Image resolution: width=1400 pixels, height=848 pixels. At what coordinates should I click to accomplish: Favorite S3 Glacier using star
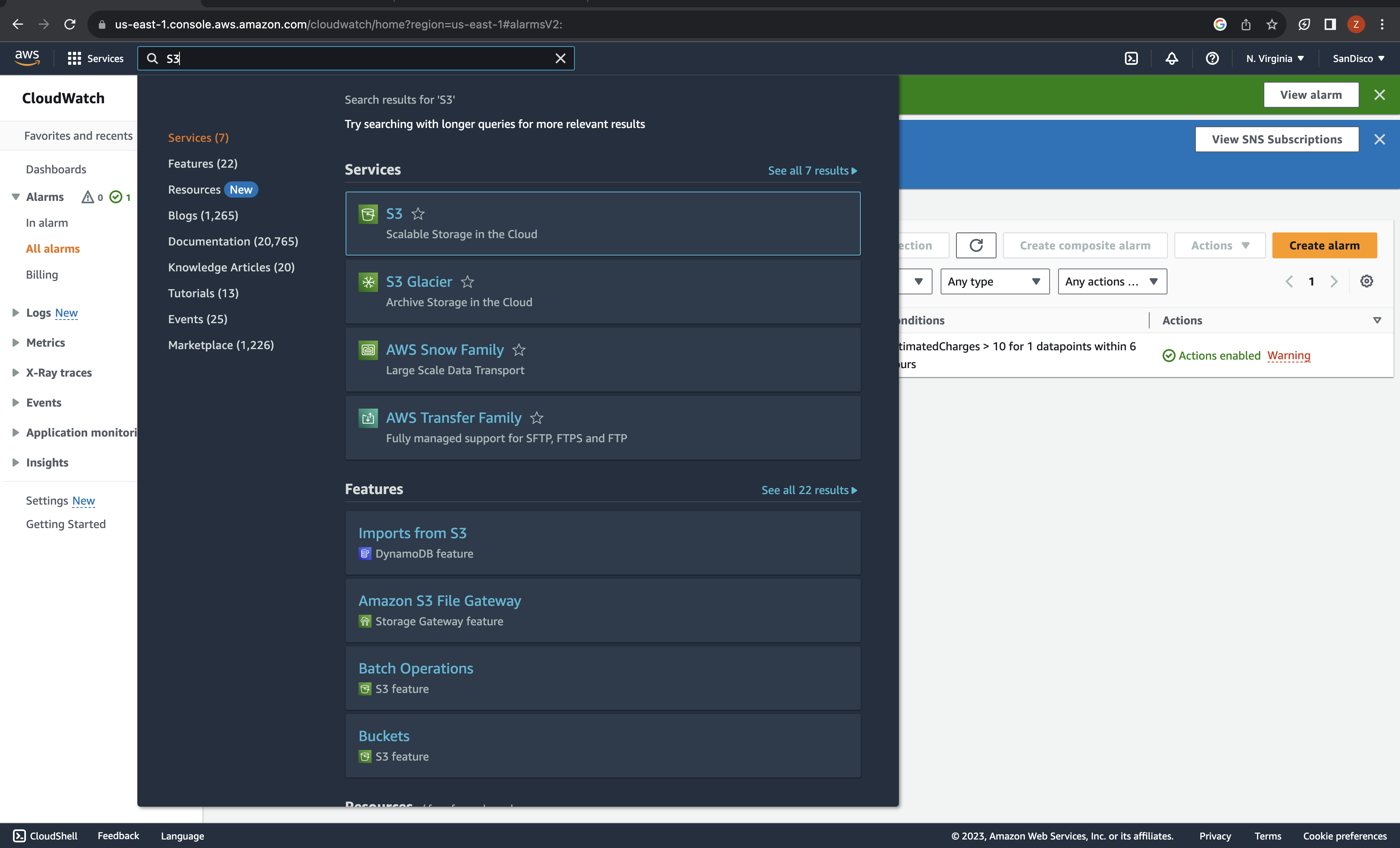tap(467, 282)
